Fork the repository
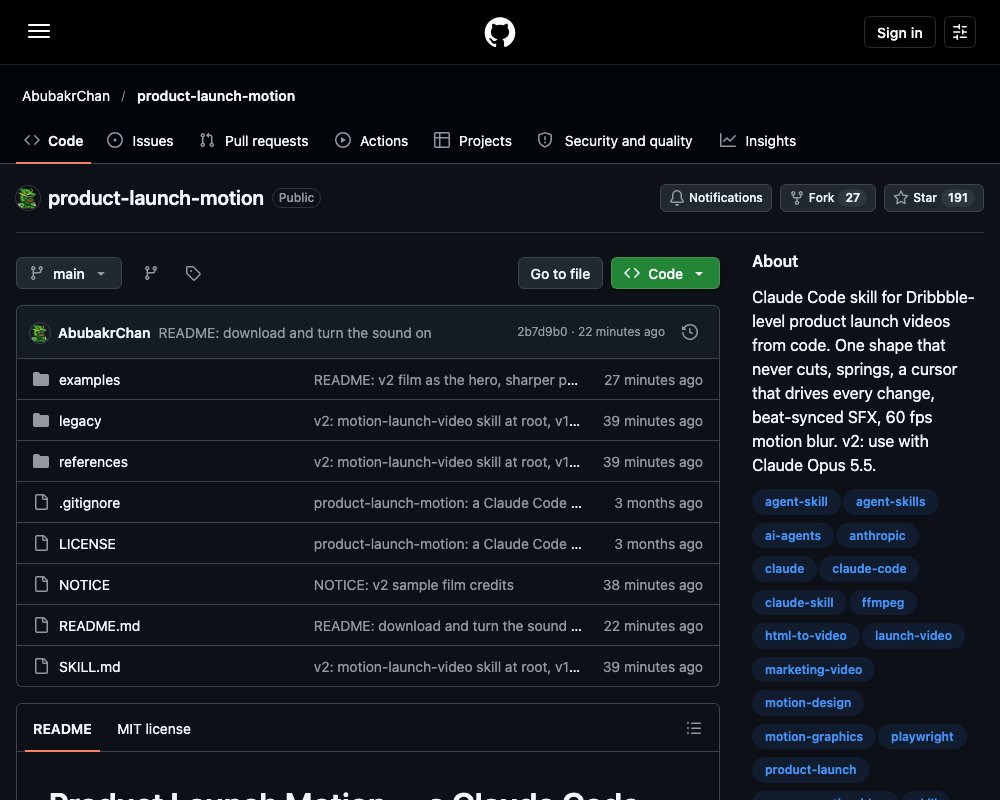Viewport: 1000px width, 800px height. coord(827,198)
